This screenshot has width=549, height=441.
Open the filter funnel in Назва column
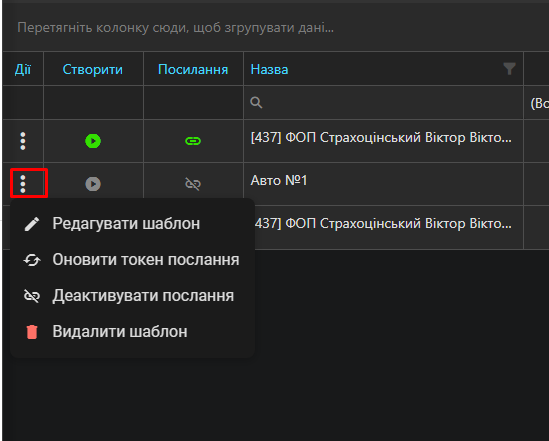(x=509, y=69)
